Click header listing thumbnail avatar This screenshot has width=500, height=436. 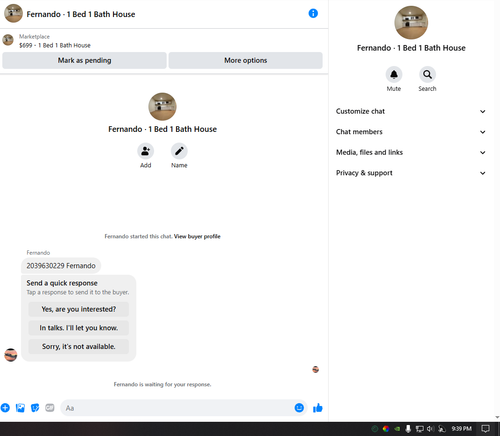point(13,13)
